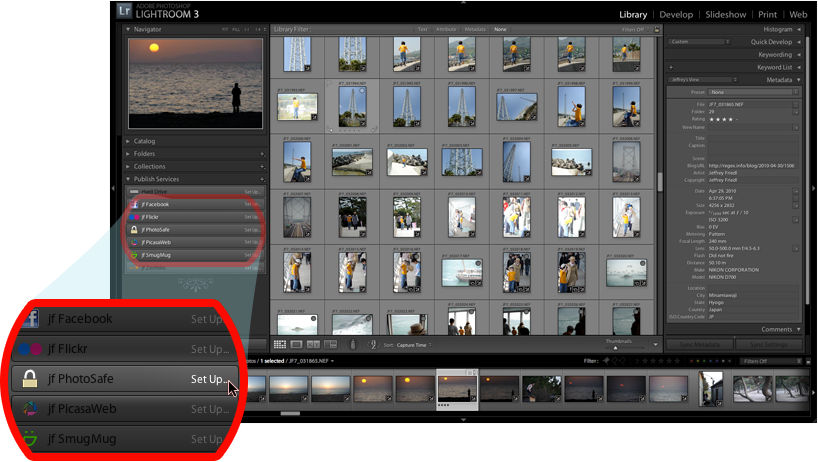Image resolution: width=818 pixels, height=462 pixels.
Task: Switch to the Develop module
Action: point(676,15)
